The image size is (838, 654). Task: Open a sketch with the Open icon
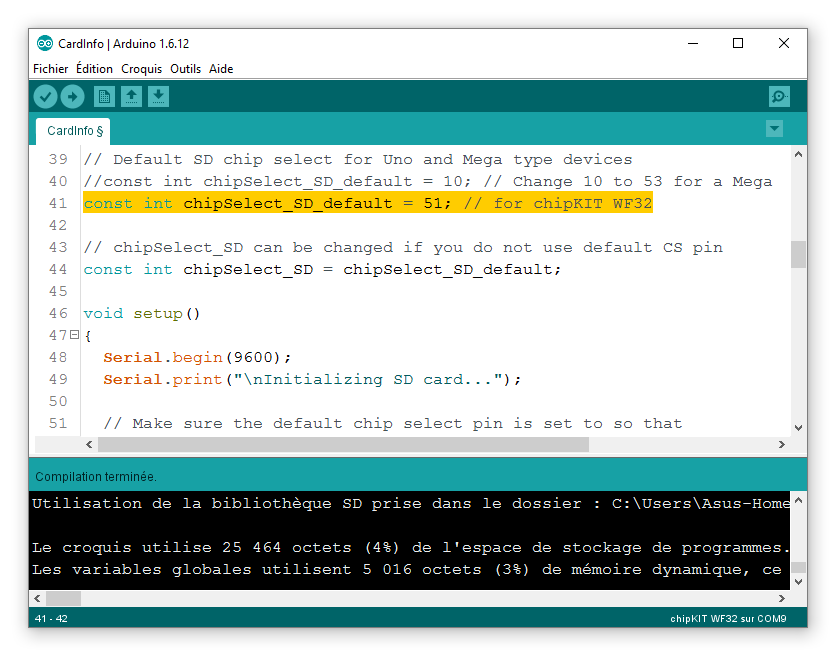[131, 97]
